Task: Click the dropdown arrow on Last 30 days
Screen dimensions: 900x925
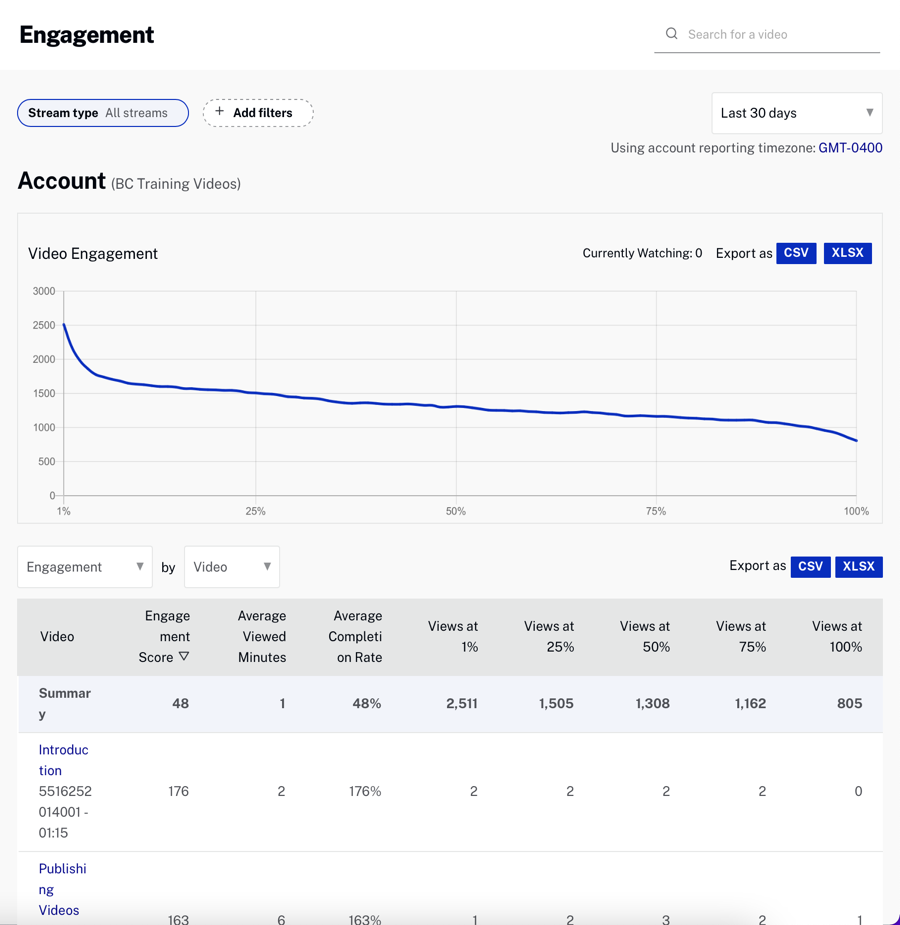Action: click(869, 113)
